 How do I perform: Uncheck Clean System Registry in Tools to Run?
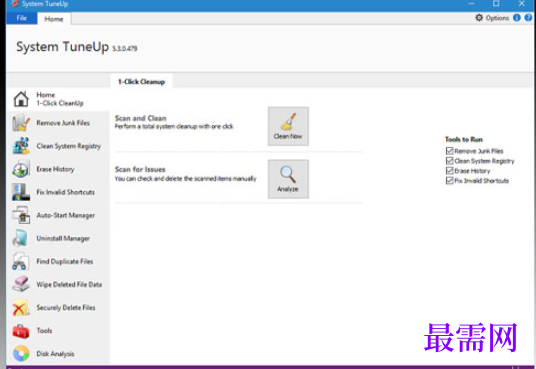coord(450,161)
